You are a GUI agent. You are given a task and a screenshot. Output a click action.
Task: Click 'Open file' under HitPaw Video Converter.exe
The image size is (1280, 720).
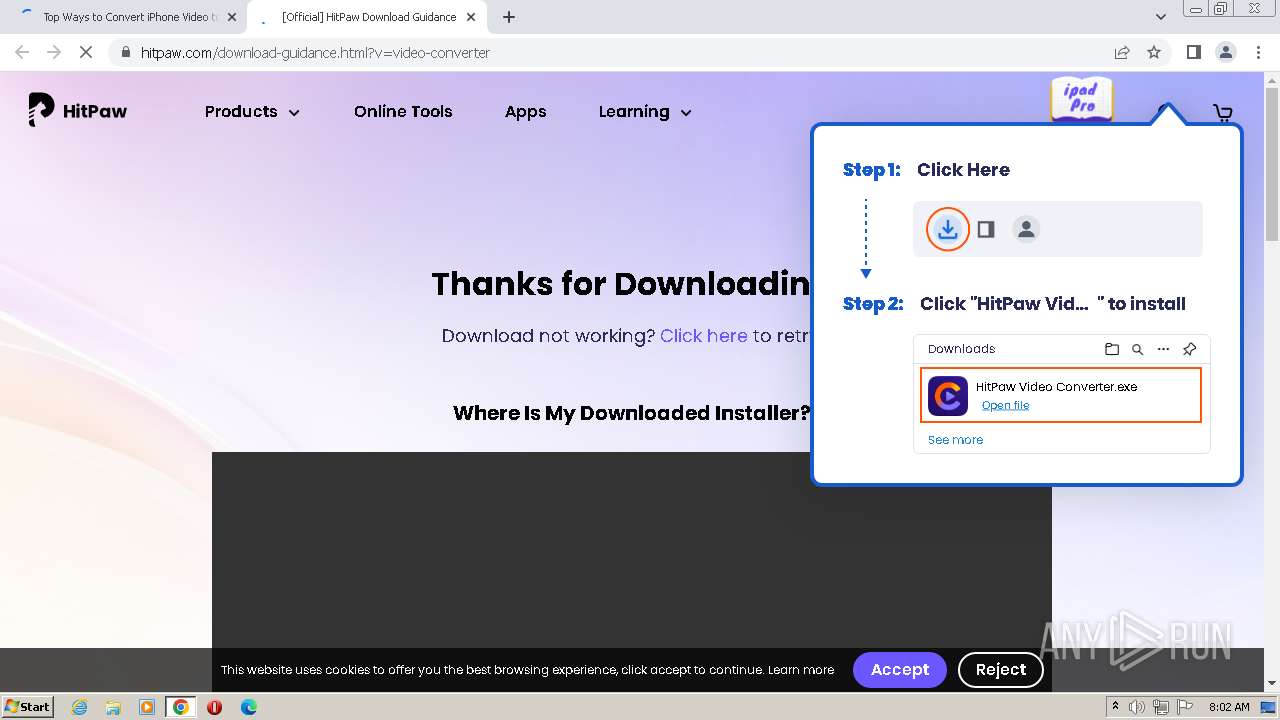(1005, 405)
